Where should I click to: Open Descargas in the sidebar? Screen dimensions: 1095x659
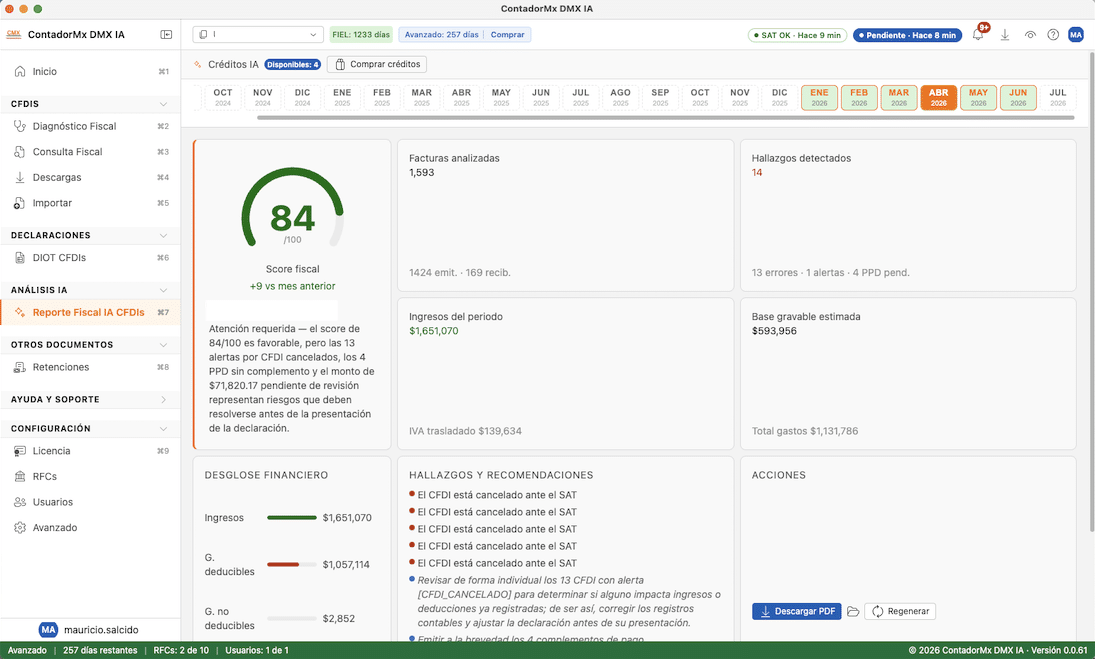(90, 177)
